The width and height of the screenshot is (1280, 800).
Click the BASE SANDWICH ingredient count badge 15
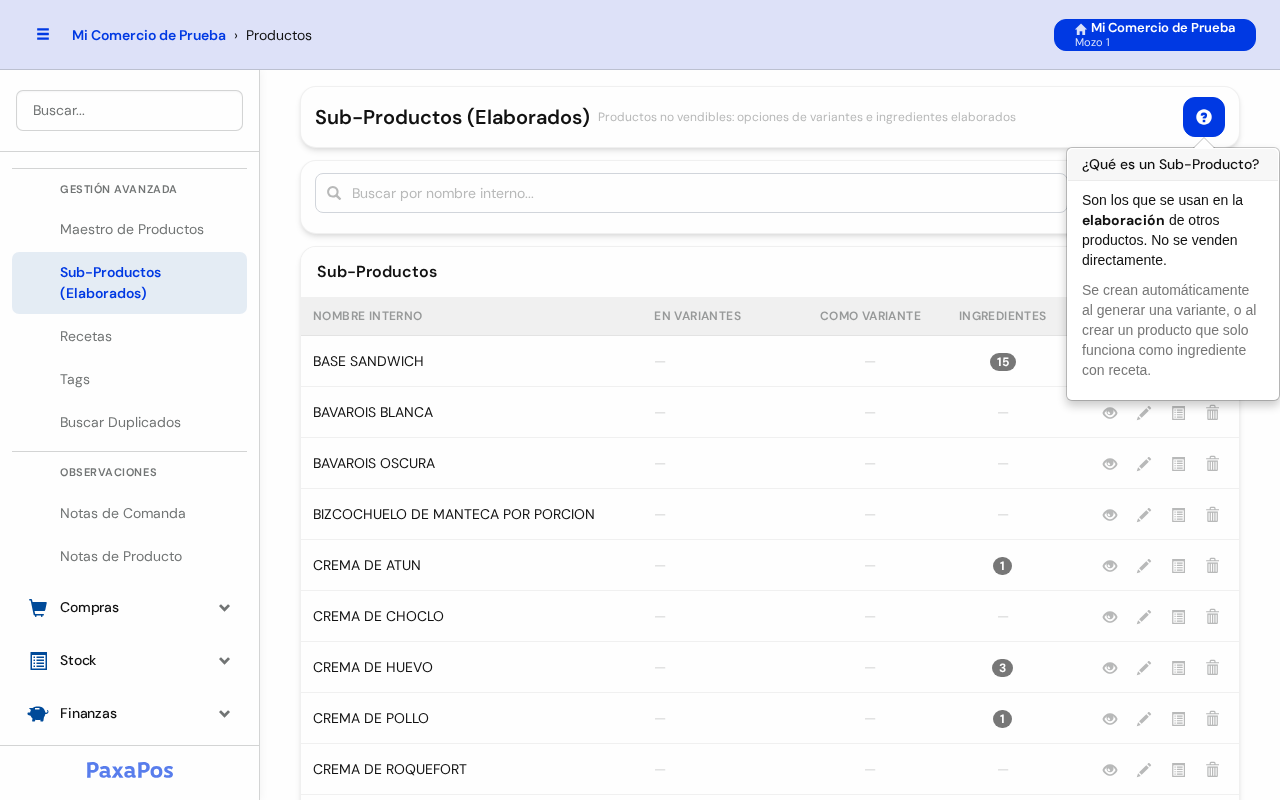[x=1003, y=362]
